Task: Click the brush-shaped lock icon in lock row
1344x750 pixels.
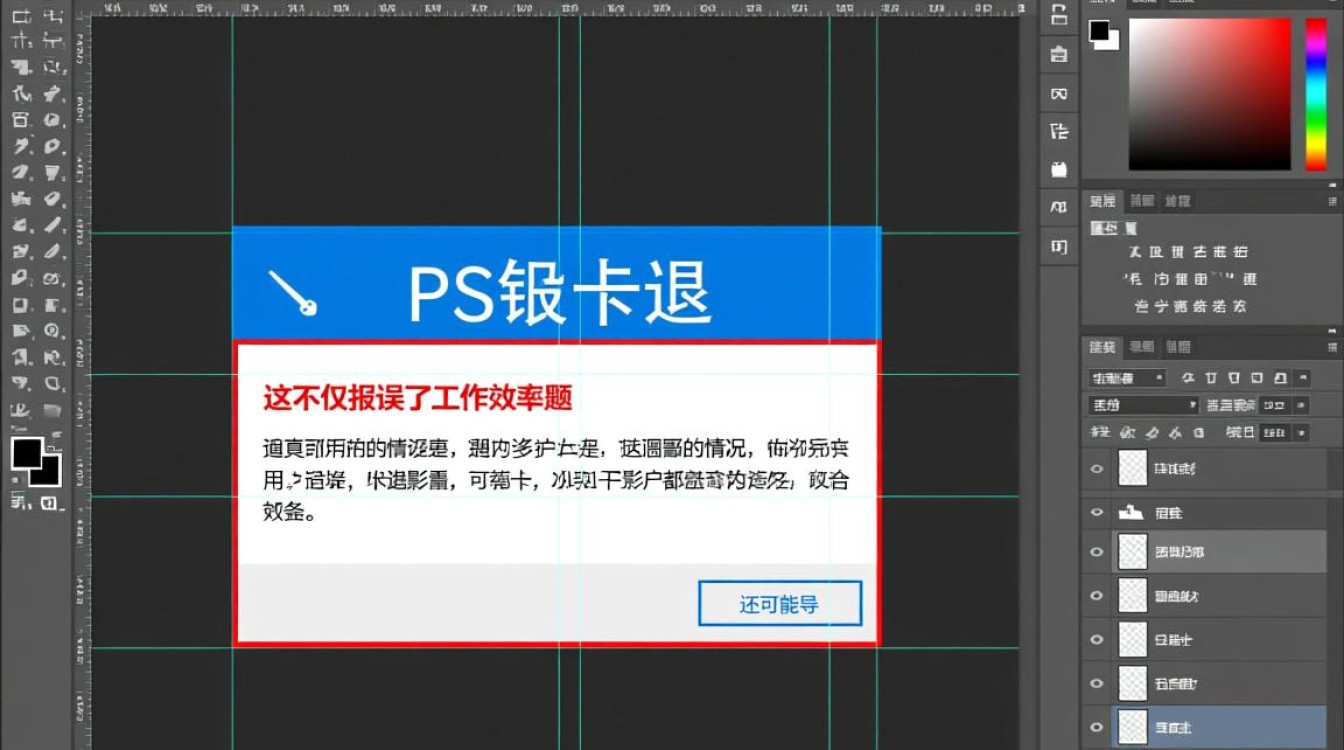Action: (x=1152, y=432)
